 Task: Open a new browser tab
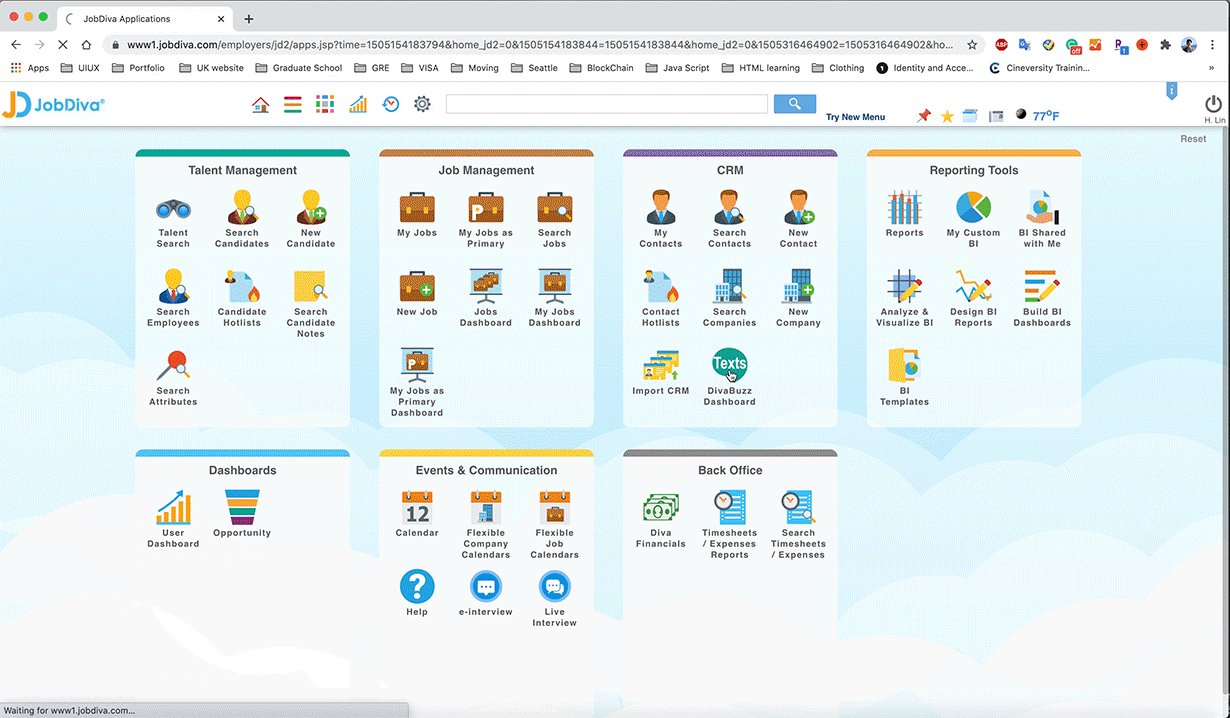coord(249,18)
